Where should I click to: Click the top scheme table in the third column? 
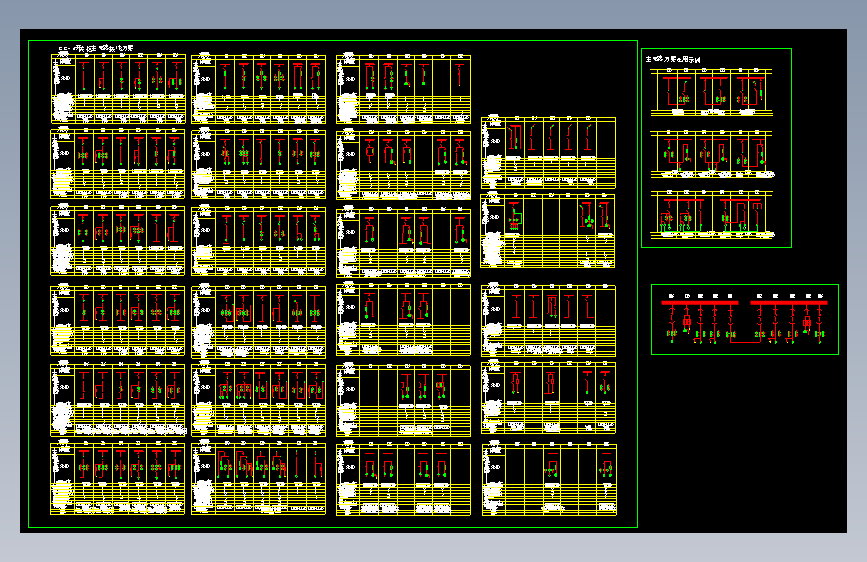[x=403, y=89]
